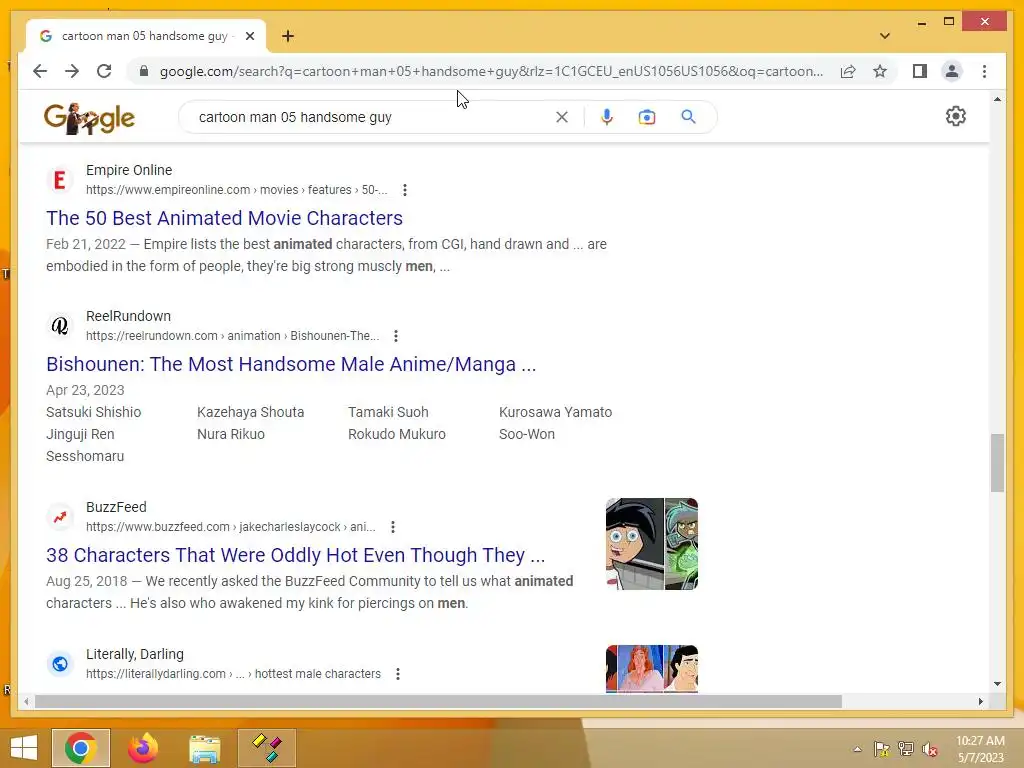Clear the search box text
The width and height of the screenshot is (1024, 768).
pyautogui.click(x=562, y=117)
